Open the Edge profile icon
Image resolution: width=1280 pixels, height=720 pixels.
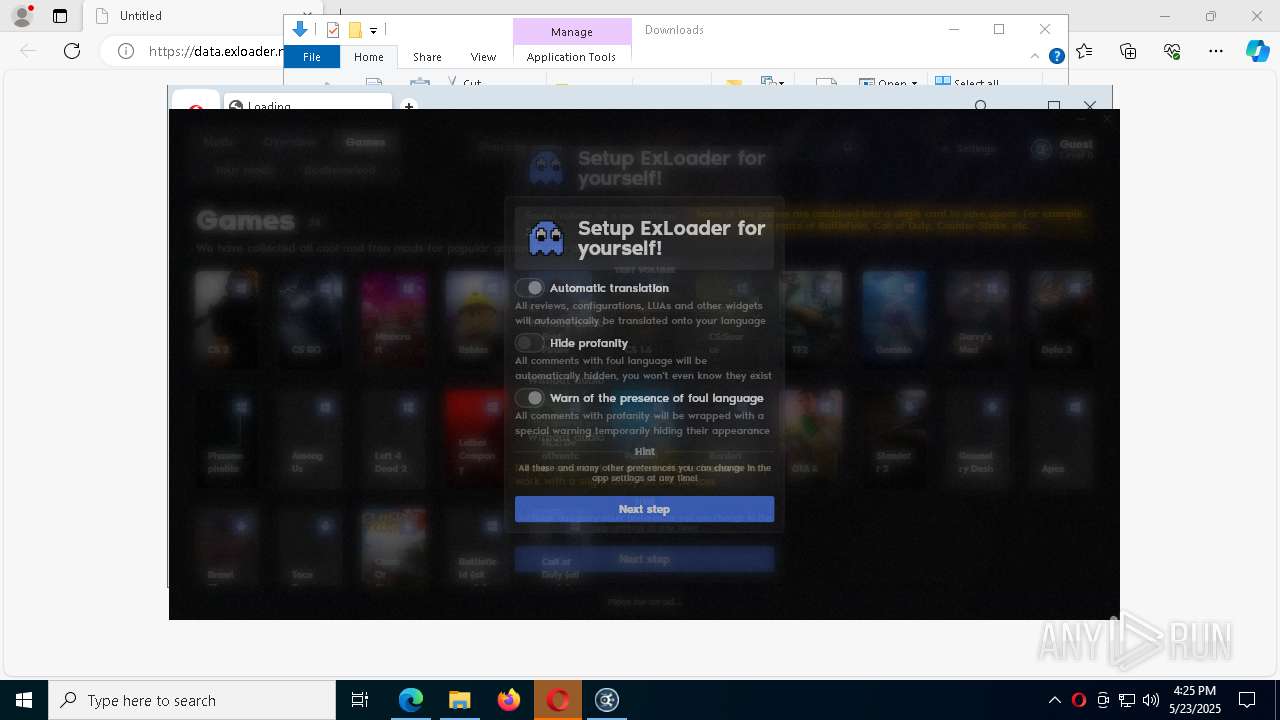pos(21,16)
